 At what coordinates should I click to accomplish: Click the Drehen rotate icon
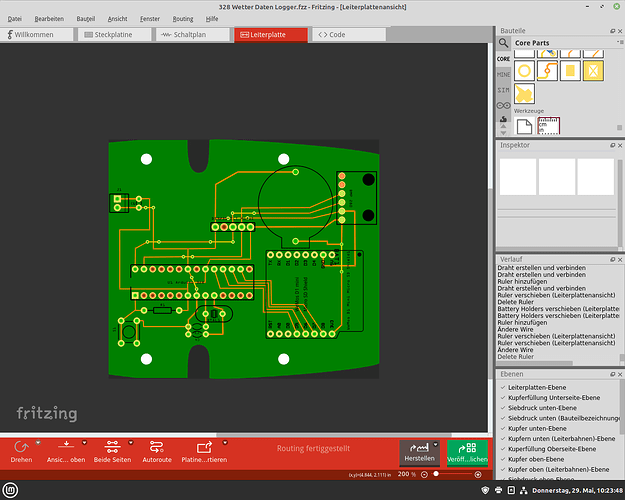click(x=20, y=447)
